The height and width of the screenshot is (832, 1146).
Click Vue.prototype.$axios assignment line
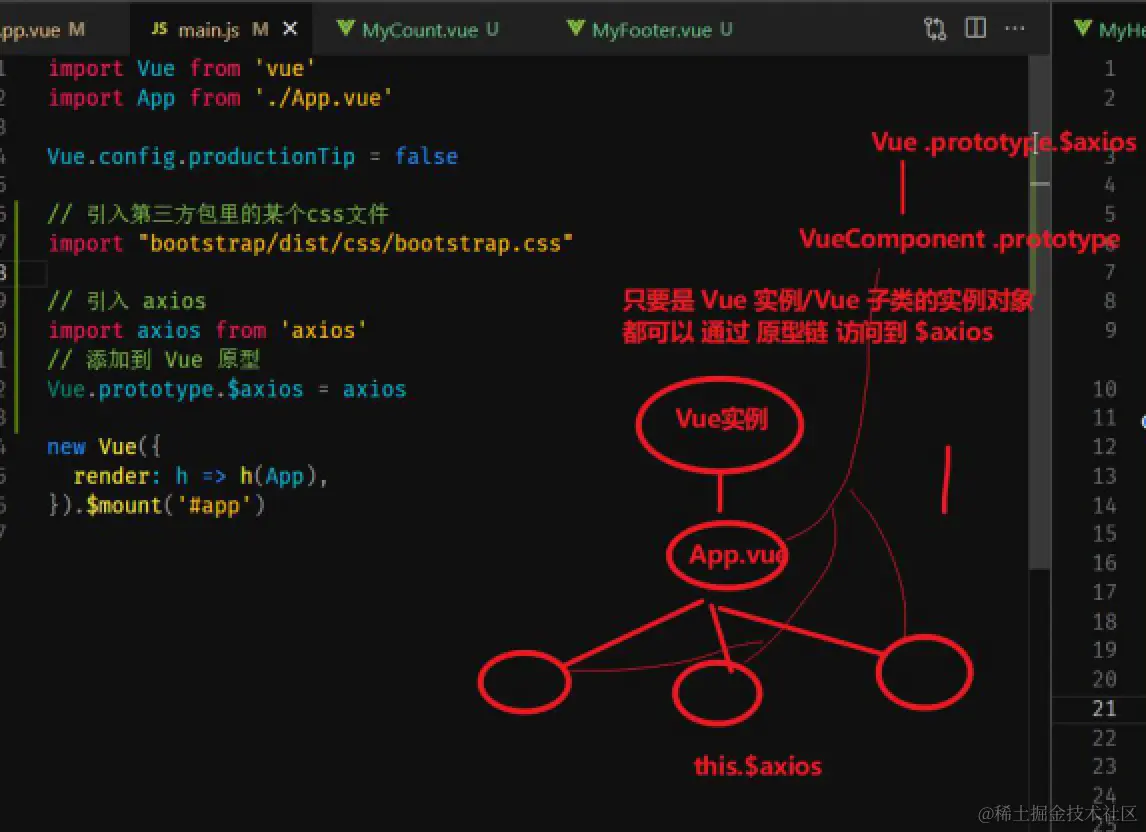point(227,389)
